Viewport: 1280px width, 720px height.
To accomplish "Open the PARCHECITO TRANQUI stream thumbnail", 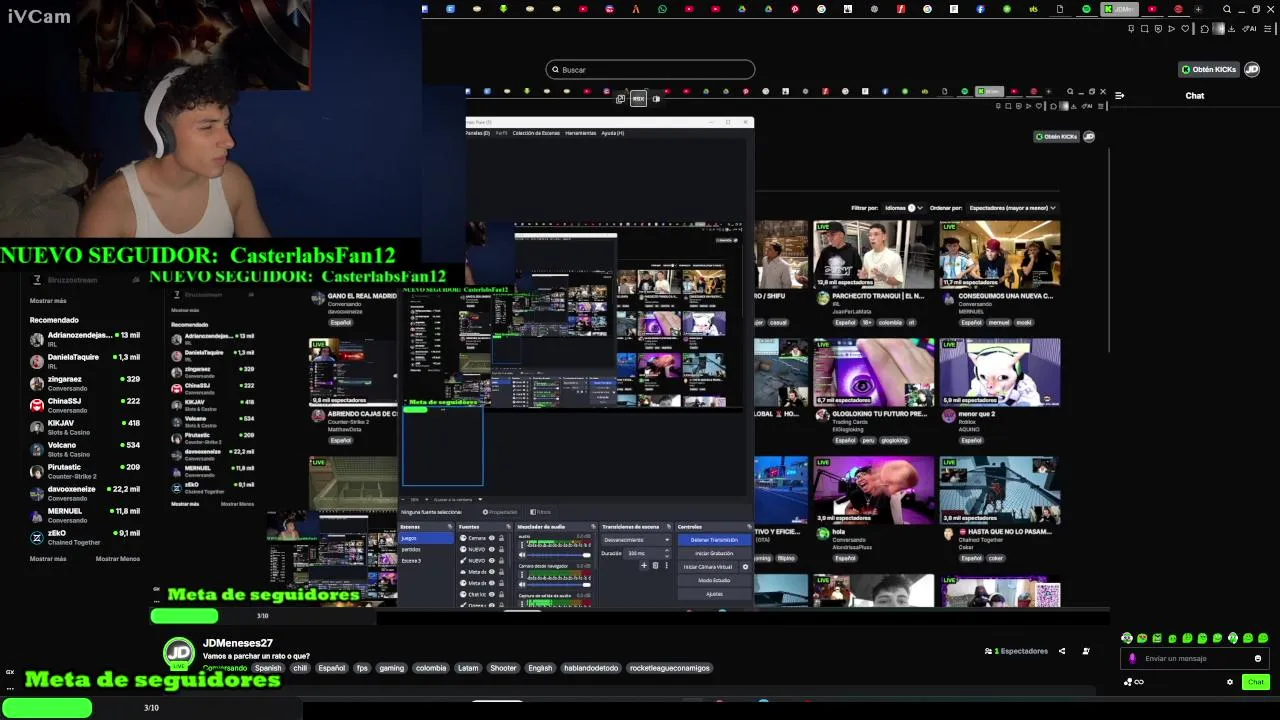I will [x=874, y=254].
